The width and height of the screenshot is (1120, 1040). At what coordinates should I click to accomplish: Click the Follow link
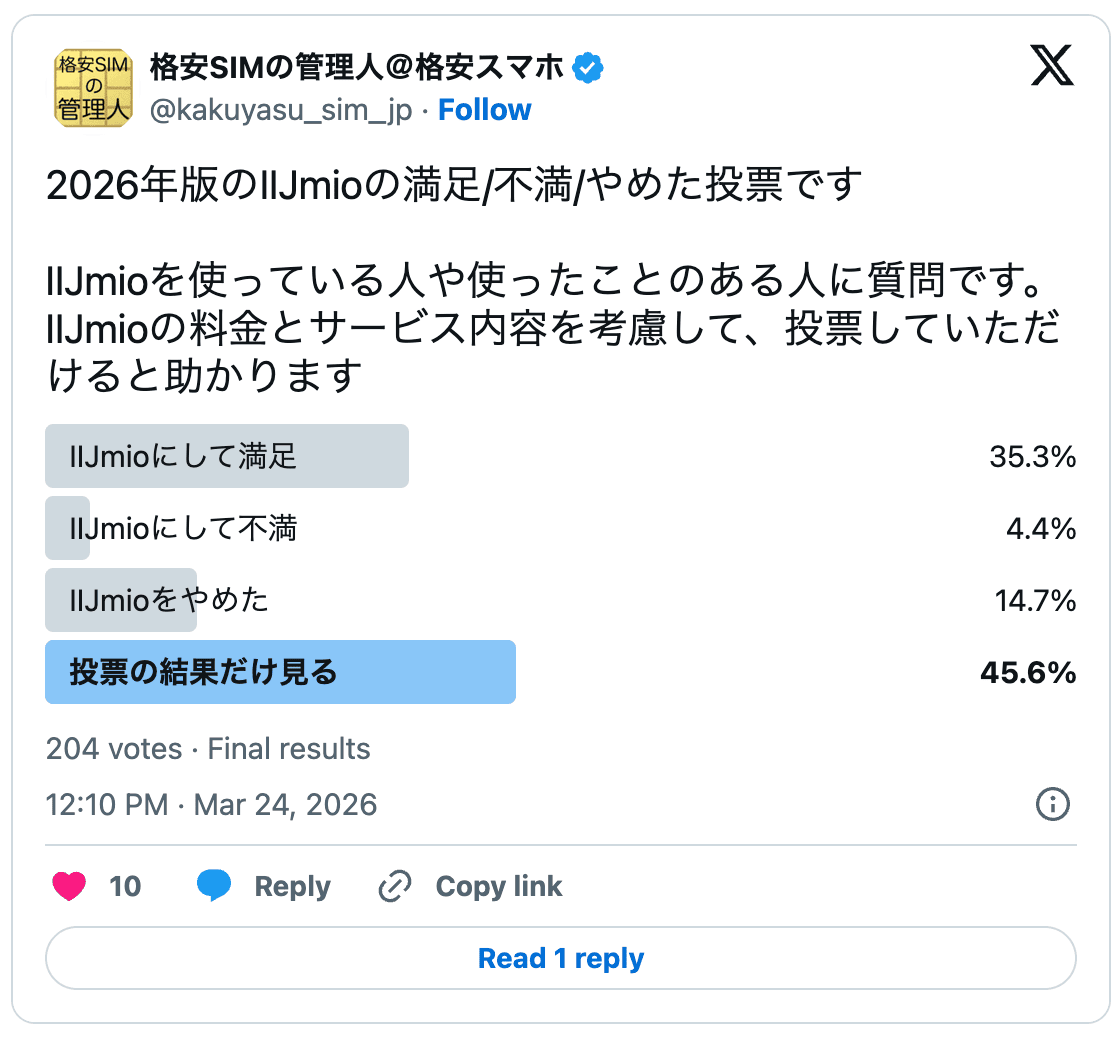coord(485,110)
